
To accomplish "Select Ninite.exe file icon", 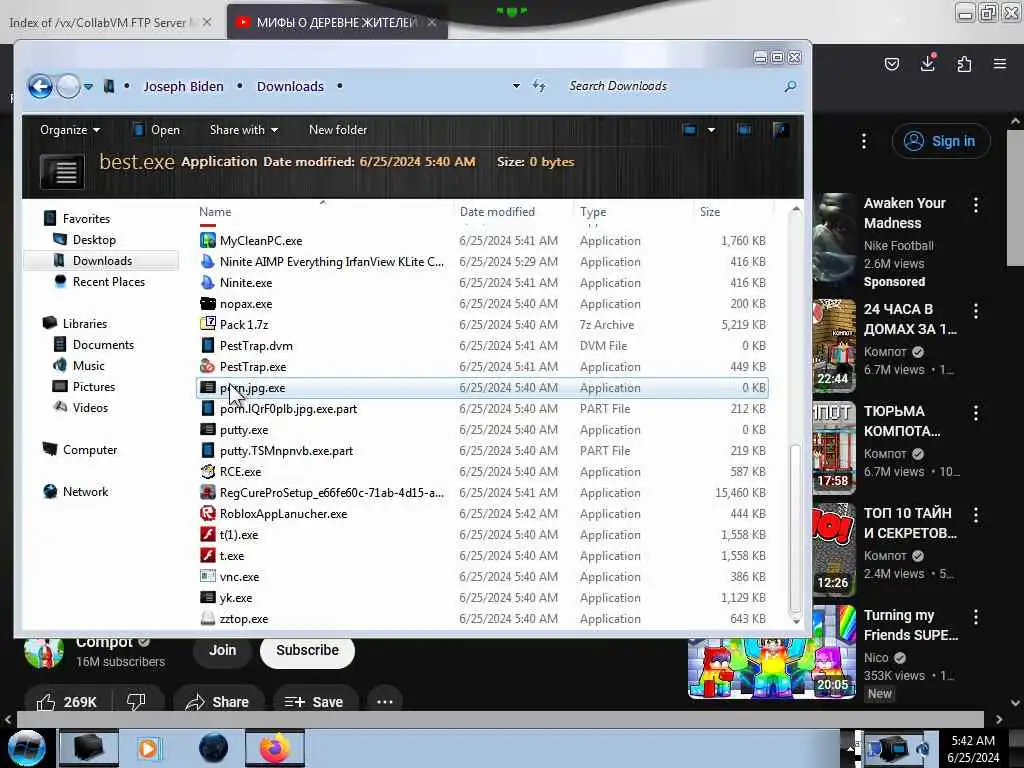I will point(208,282).
